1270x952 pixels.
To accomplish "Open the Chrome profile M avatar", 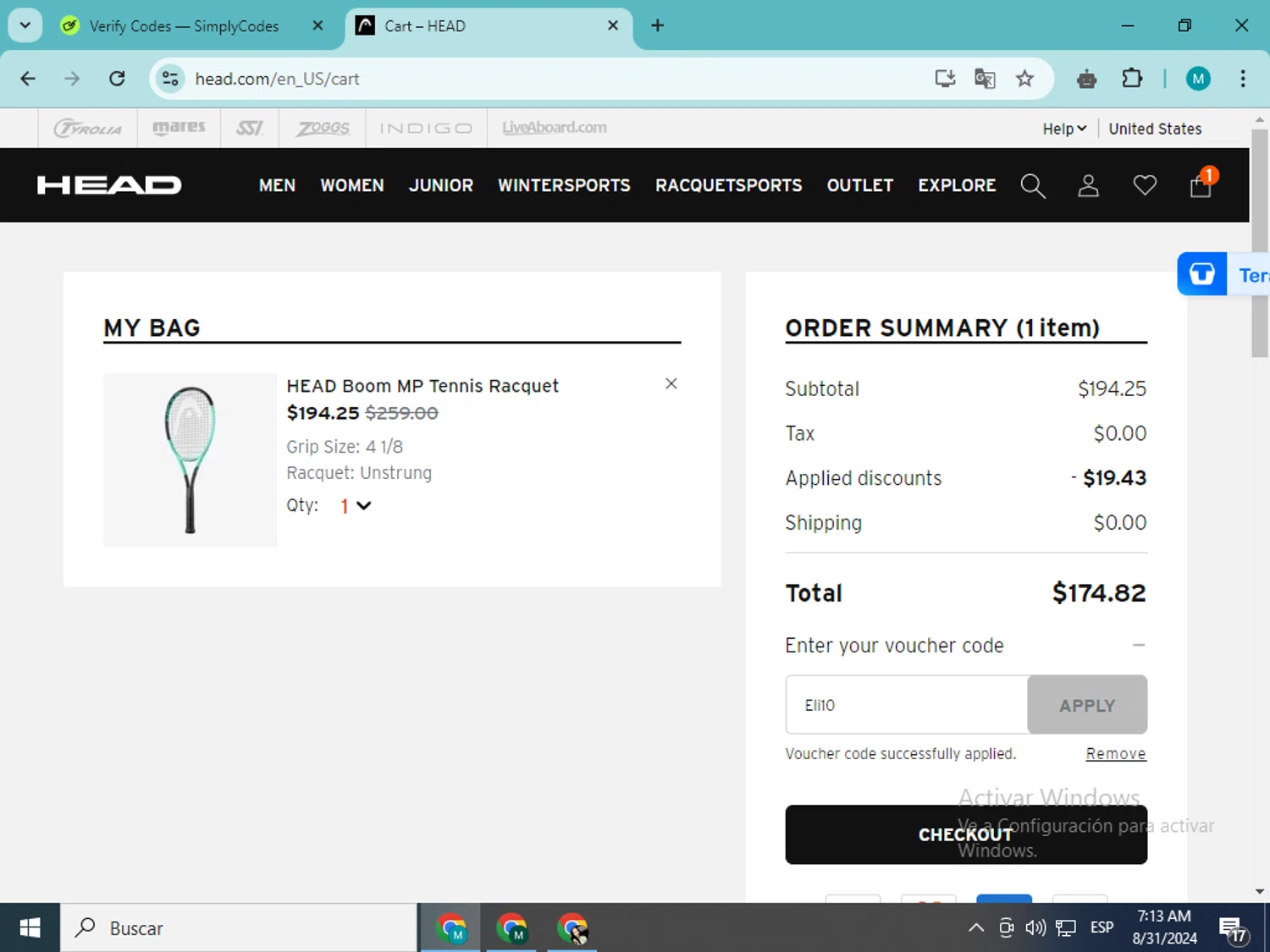I will (1198, 79).
